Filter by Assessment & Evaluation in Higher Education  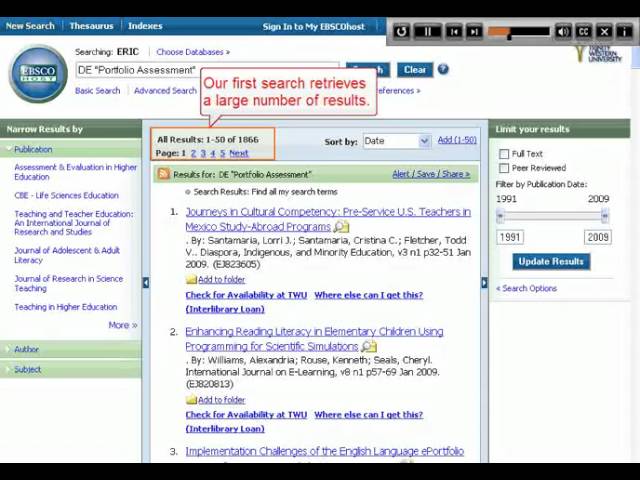[x=76, y=172]
